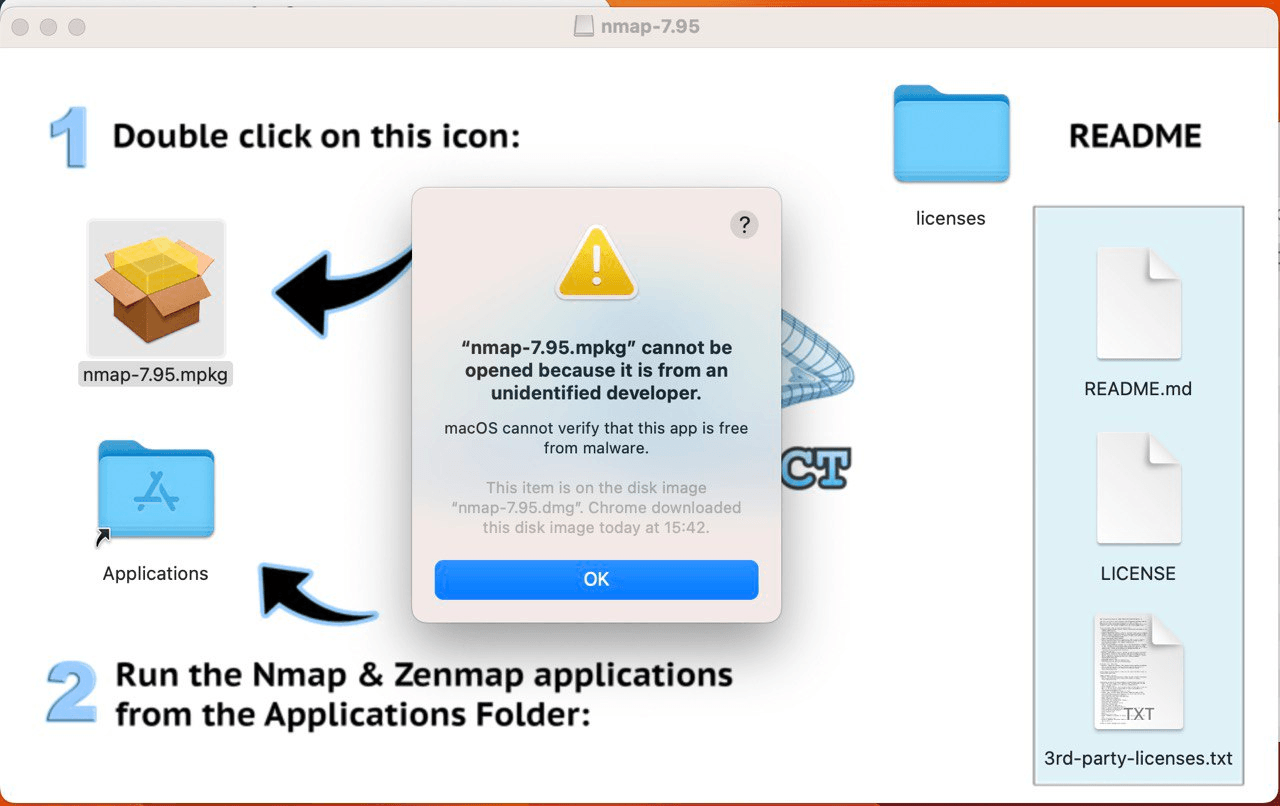
Task: Close the nmap-7.95 Finder window
Action: coord(20,27)
